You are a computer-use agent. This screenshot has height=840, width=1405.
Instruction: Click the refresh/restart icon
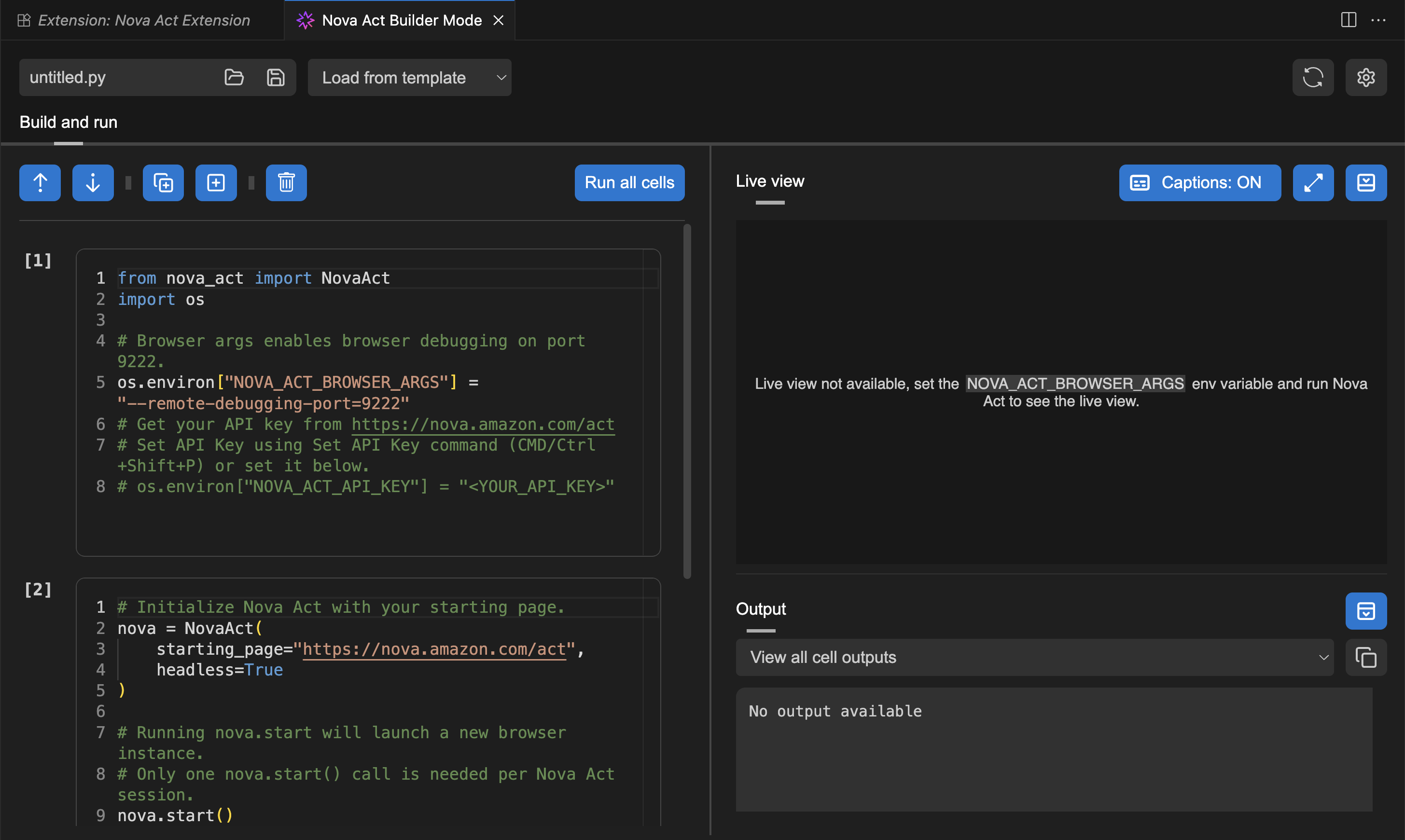(x=1313, y=77)
